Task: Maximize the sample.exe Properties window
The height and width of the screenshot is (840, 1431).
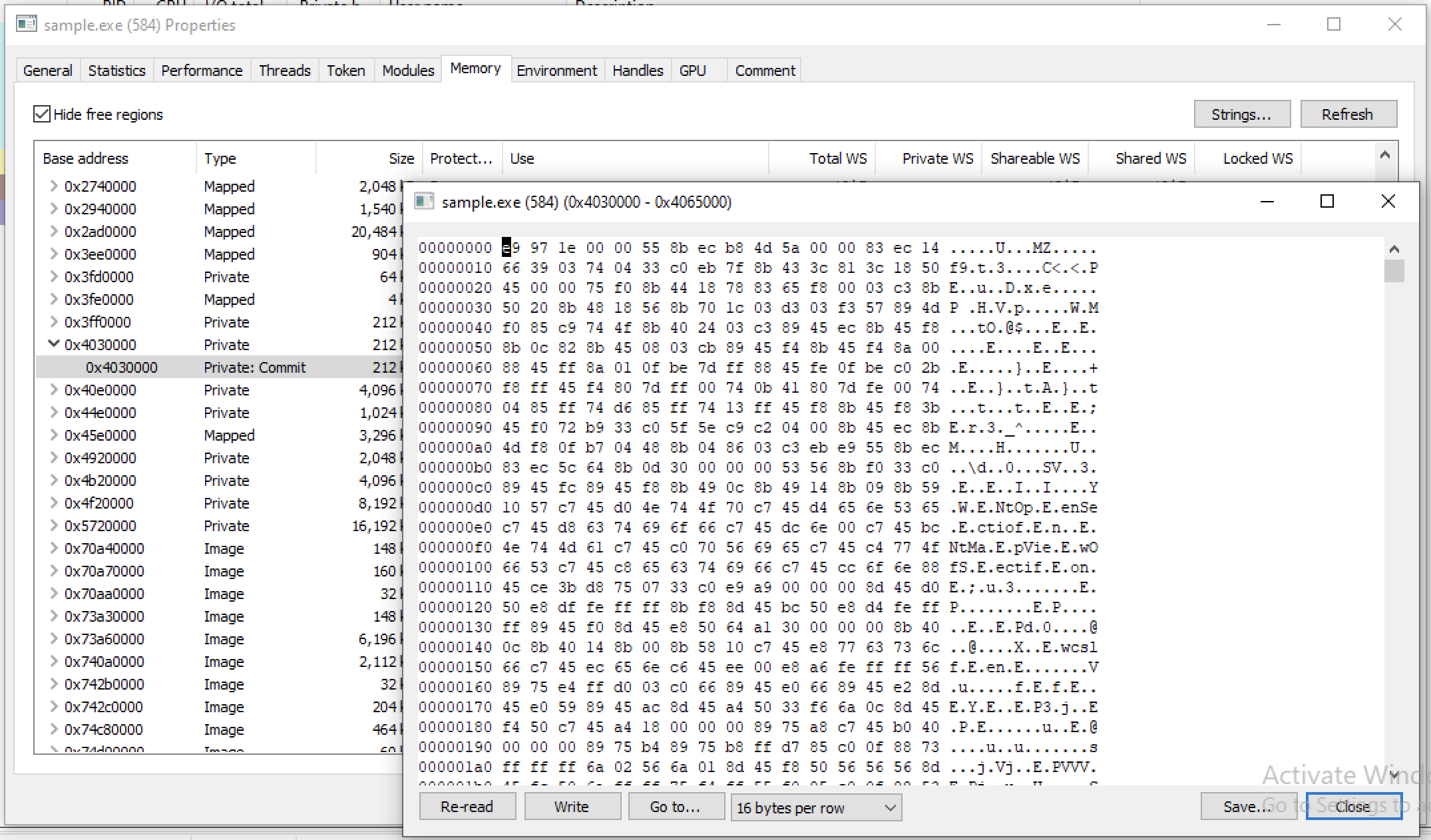Action: click(x=1334, y=25)
